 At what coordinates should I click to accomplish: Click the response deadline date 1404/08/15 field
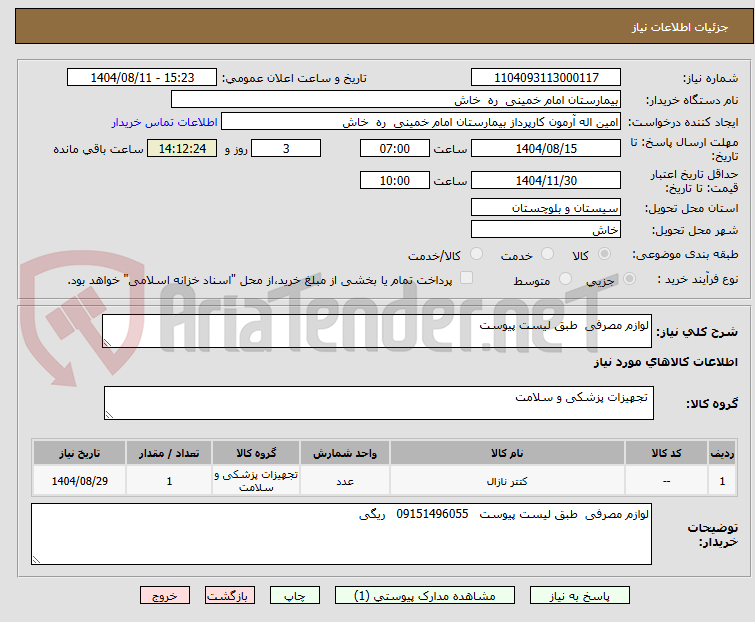pos(546,148)
